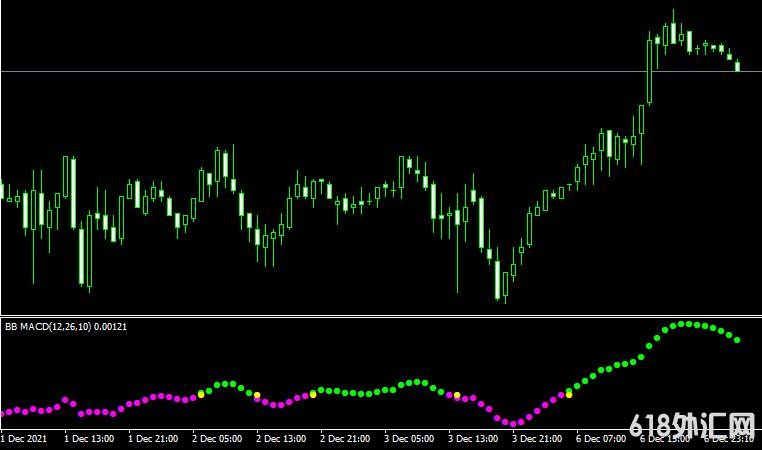Click the BB MACD(12,26,10) 0.00121 indicator label

pos(66,327)
